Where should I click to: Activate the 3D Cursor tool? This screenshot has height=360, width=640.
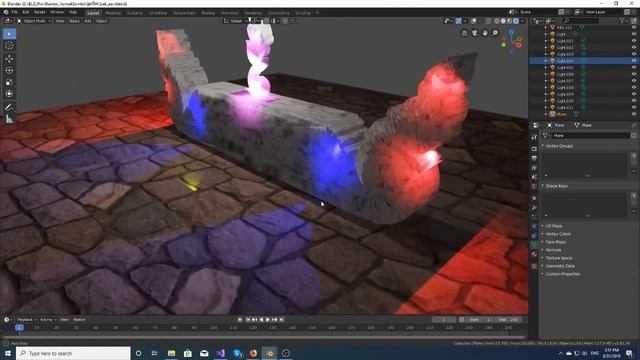click(x=9, y=46)
